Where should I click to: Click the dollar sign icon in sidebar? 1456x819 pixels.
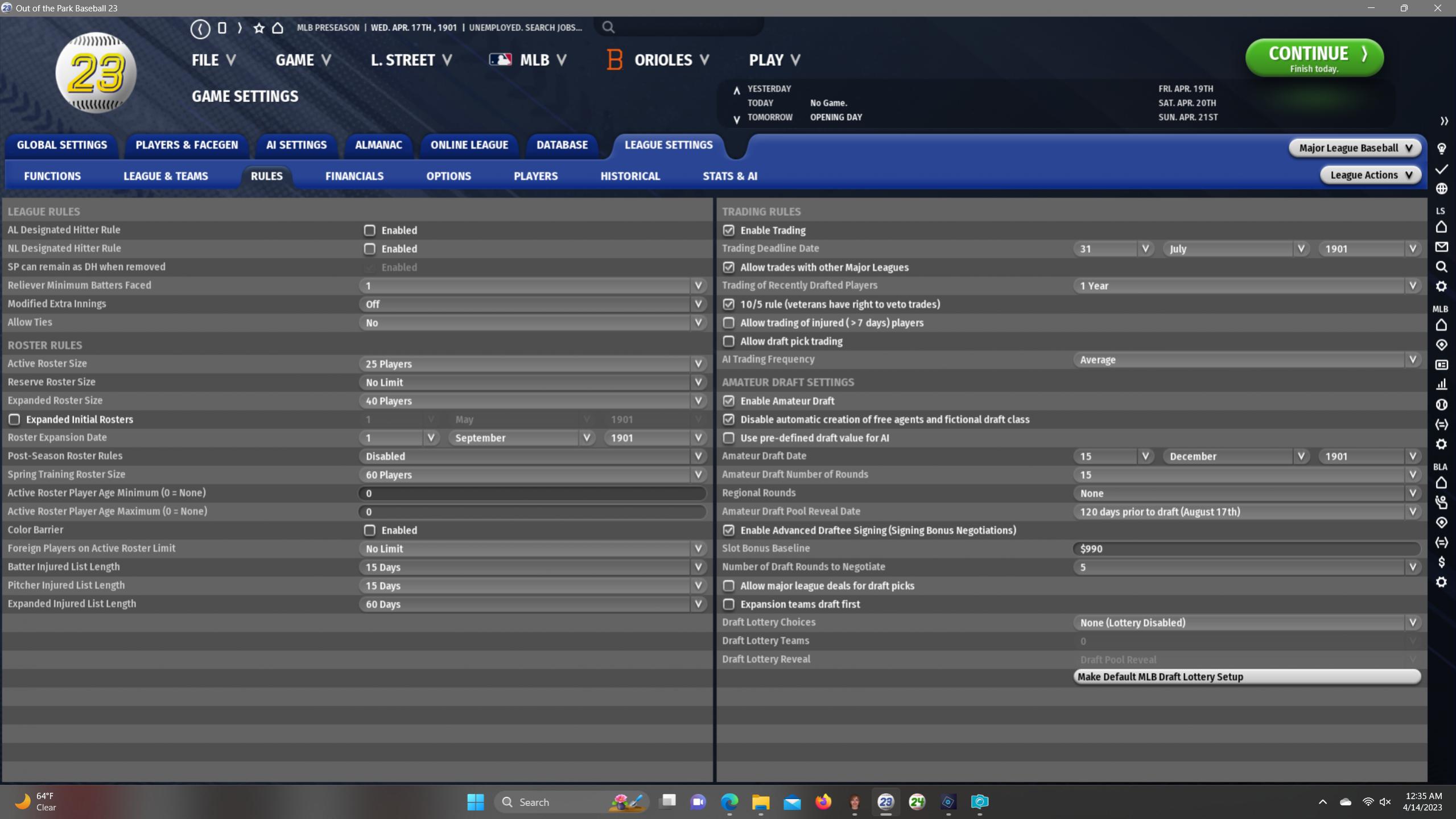point(1441,562)
